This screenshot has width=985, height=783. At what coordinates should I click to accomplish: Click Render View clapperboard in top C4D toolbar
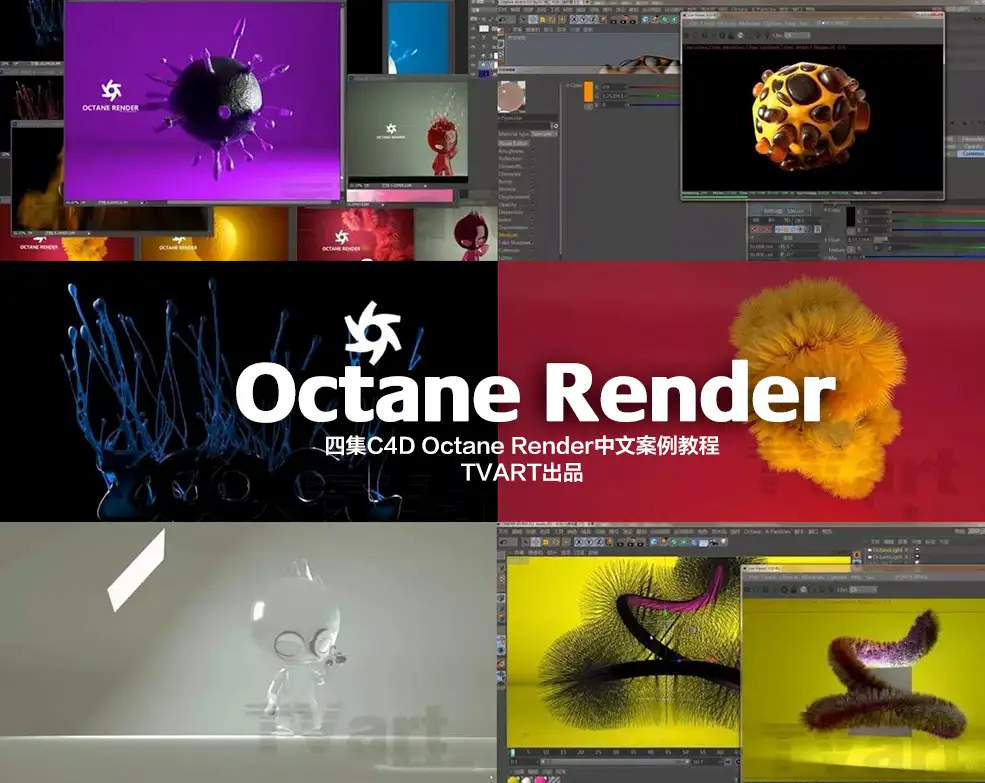click(613, 20)
